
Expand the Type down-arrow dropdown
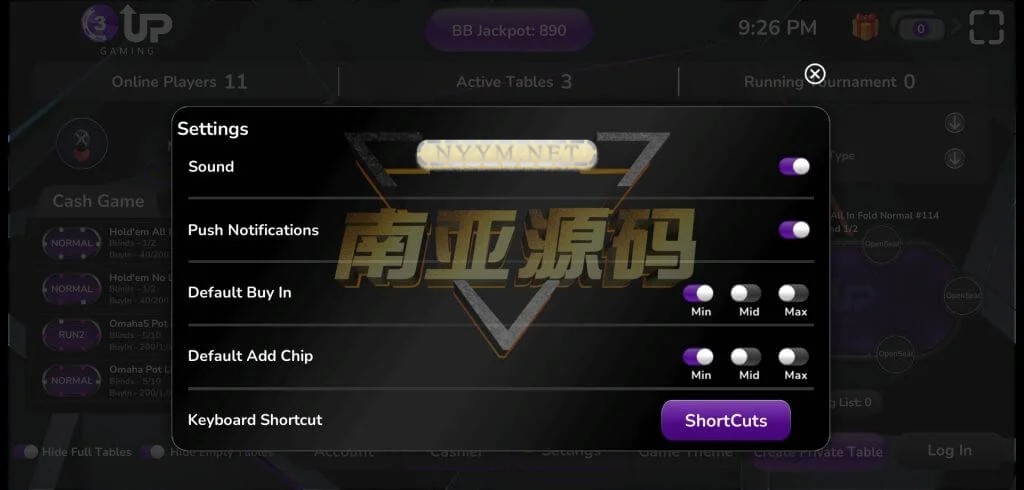pyautogui.click(x=954, y=157)
